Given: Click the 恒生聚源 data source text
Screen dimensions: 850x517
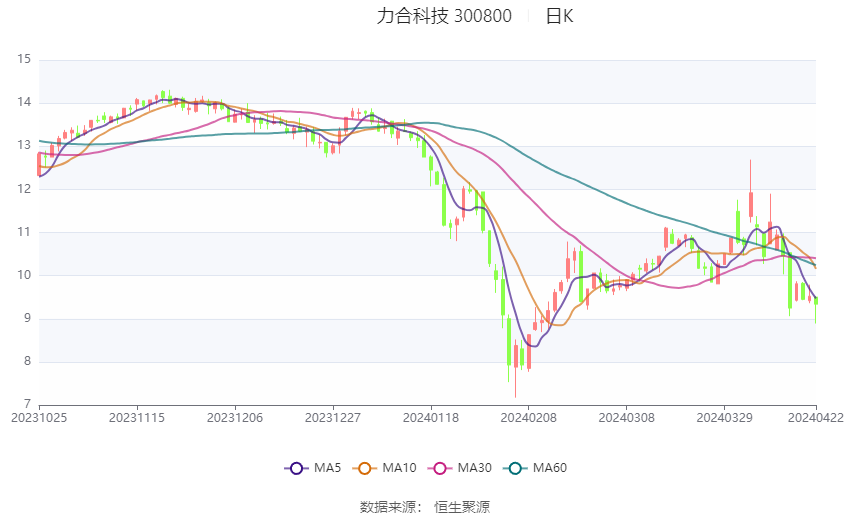Looking at the screenshot, I should (462, 507).
